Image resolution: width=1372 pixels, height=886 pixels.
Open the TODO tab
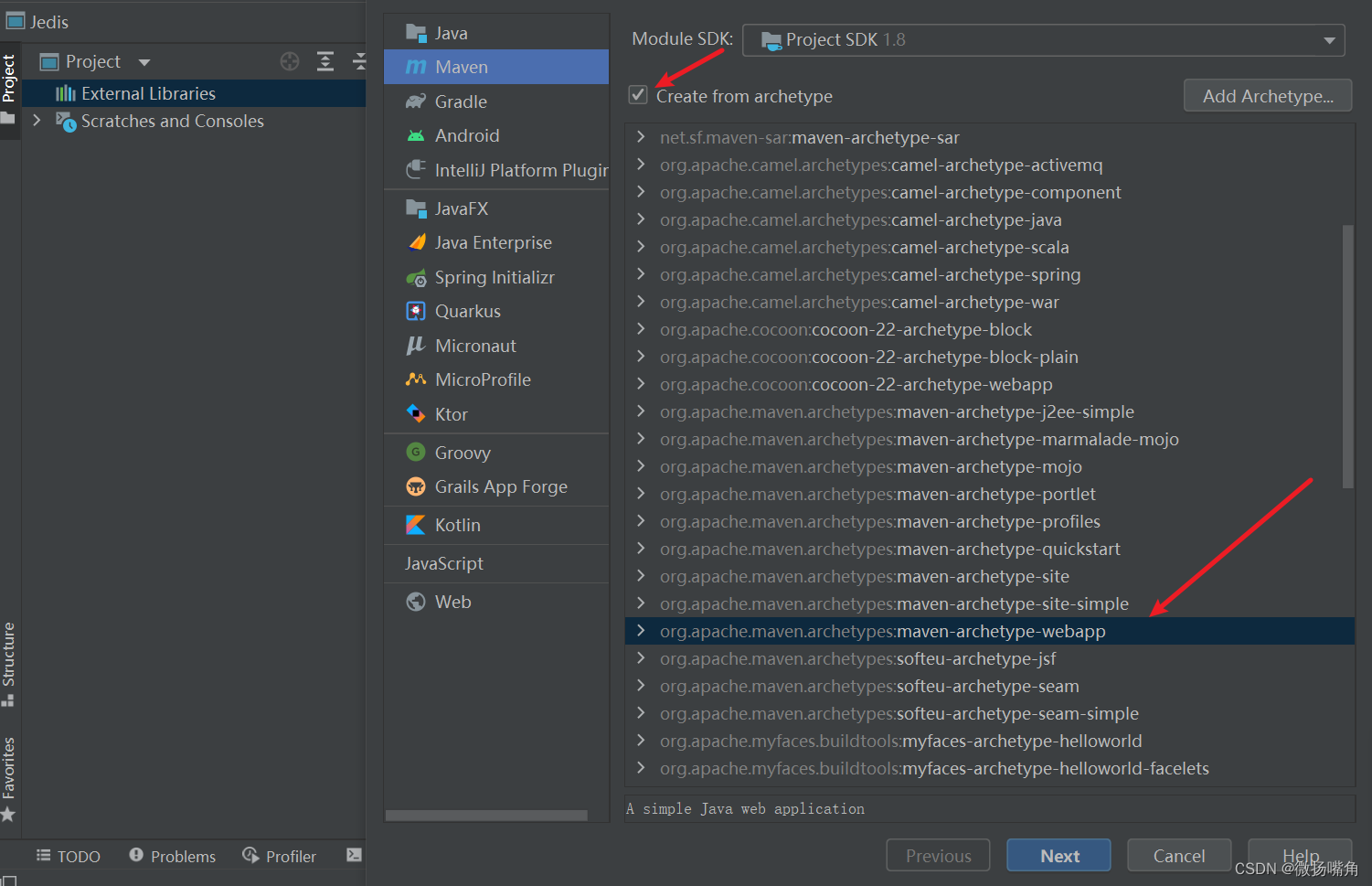pyautogui.click(x=68, y=856)
